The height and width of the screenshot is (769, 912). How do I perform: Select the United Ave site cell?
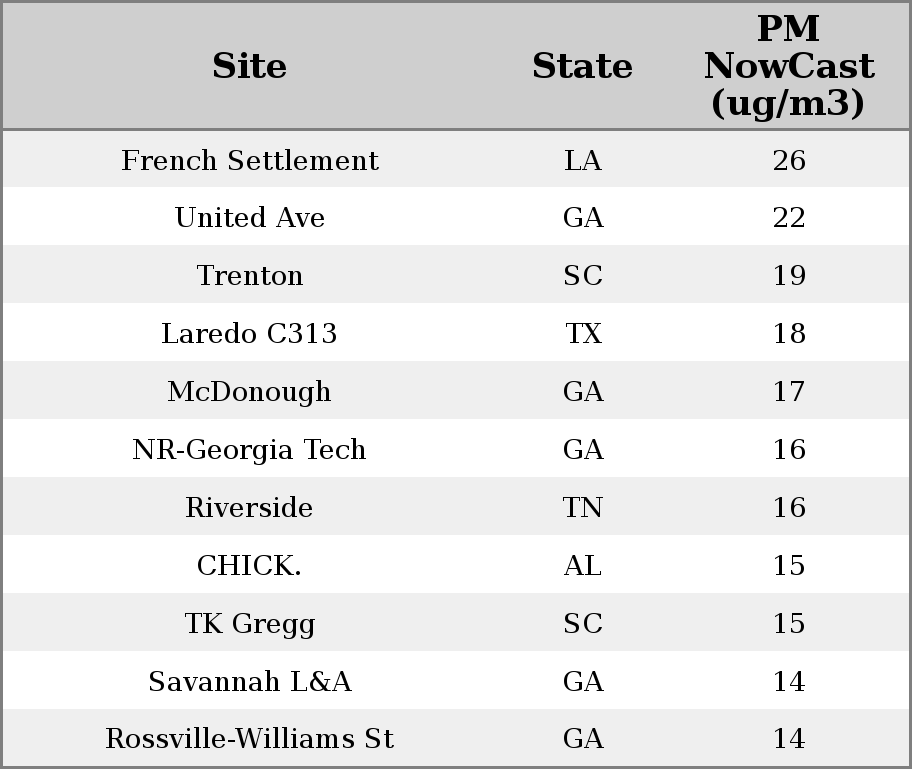point(249,218)
